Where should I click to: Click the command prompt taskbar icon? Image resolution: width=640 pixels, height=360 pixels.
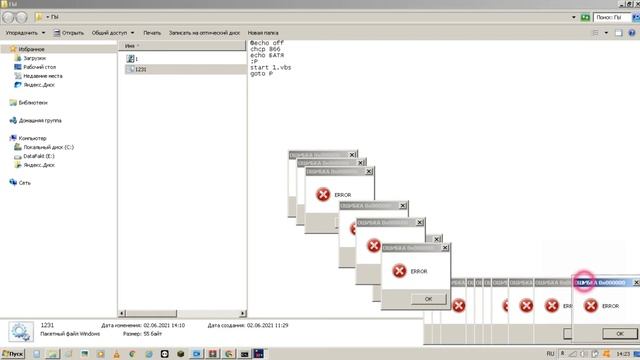244,354
